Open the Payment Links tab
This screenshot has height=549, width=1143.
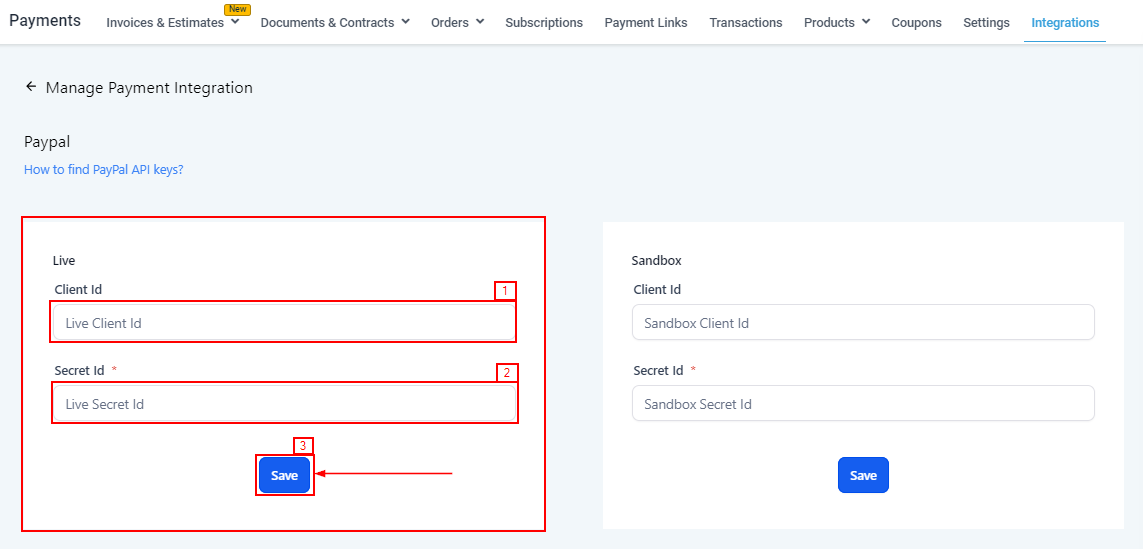[x=646, y=22]
